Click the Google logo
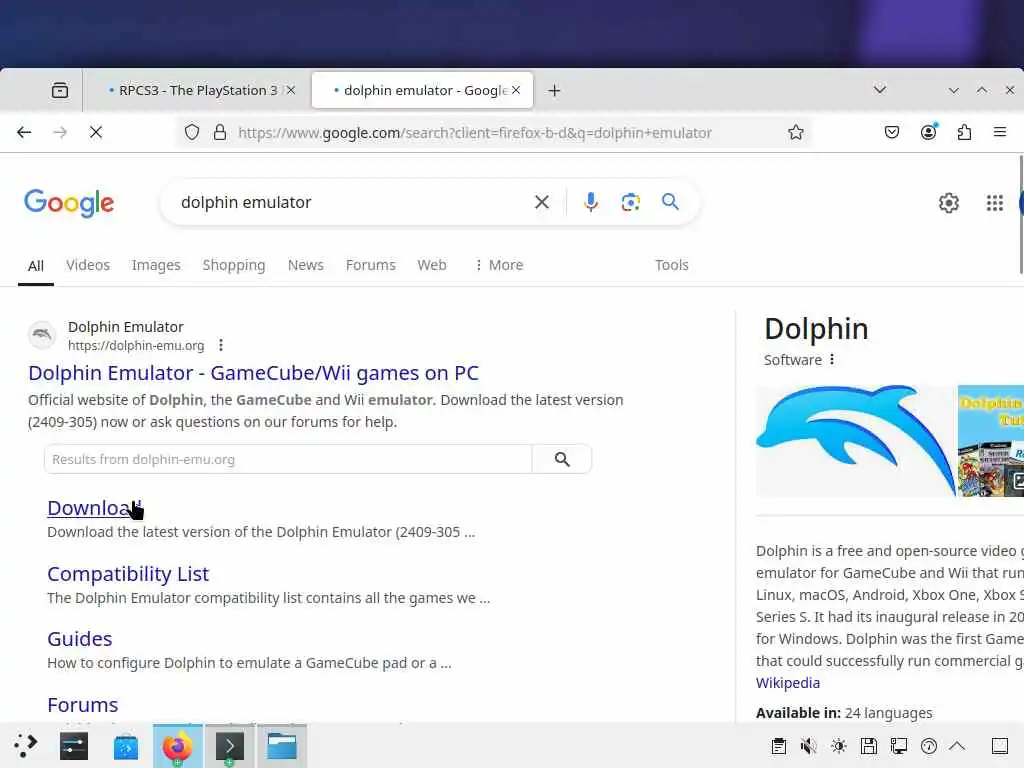This screenshot has width=1024, height=768. coord(69,203)
